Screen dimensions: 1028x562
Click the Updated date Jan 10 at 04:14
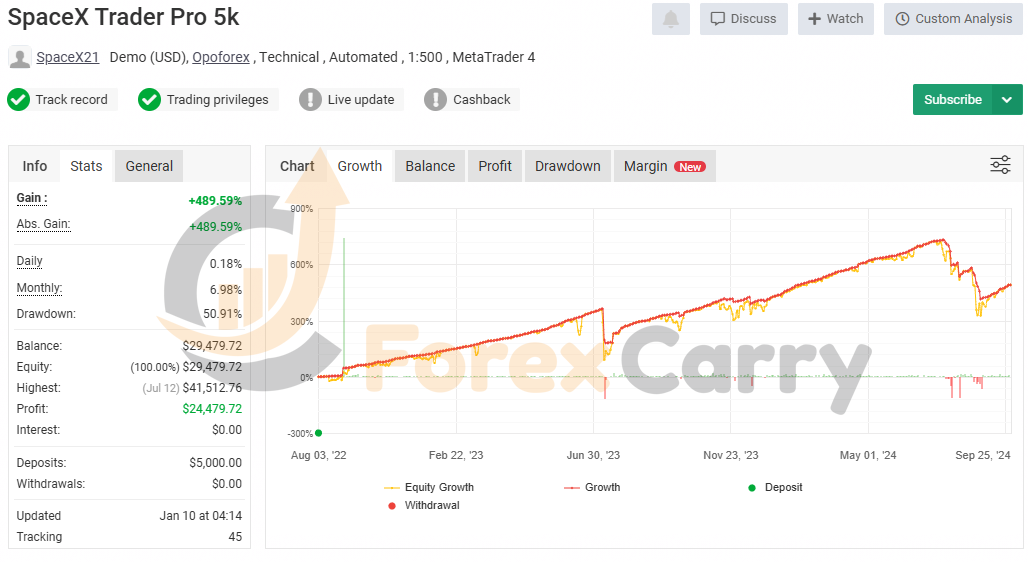click(201, 516)
